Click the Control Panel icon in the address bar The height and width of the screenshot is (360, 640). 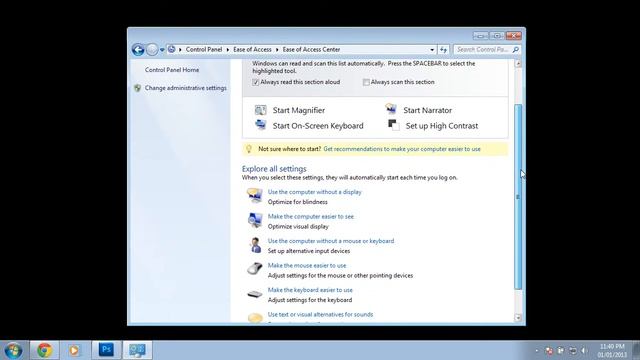coord(172,49)
